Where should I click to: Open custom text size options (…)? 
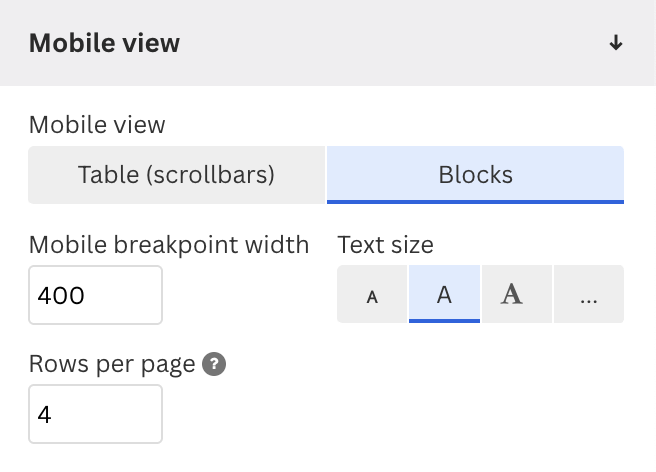[589, 294]
